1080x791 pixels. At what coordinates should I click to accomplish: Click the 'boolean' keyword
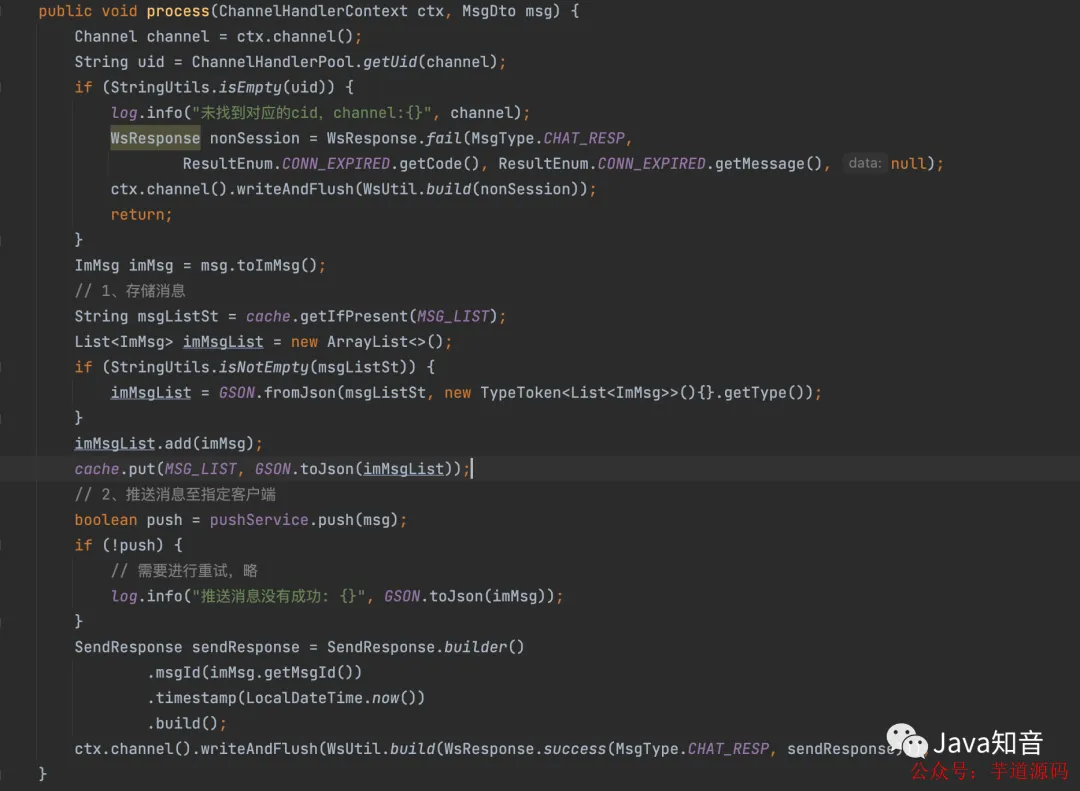[x=105, y=520]
